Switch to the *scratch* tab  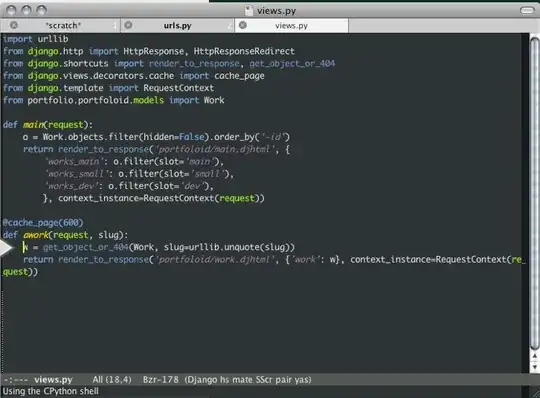pos(63,25)
